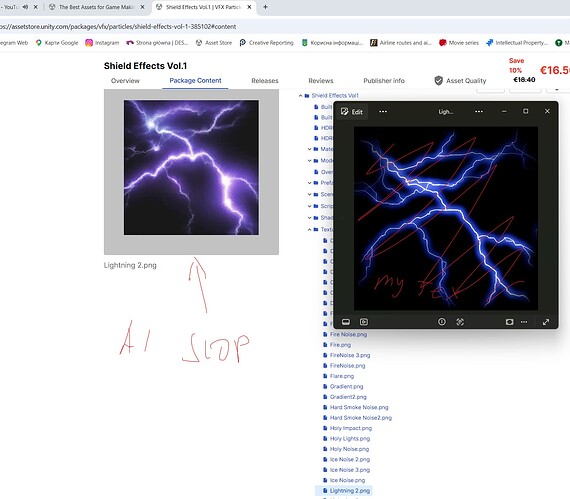
Task: Open the Instagram bookmark icon
Action: pos(89,43)
